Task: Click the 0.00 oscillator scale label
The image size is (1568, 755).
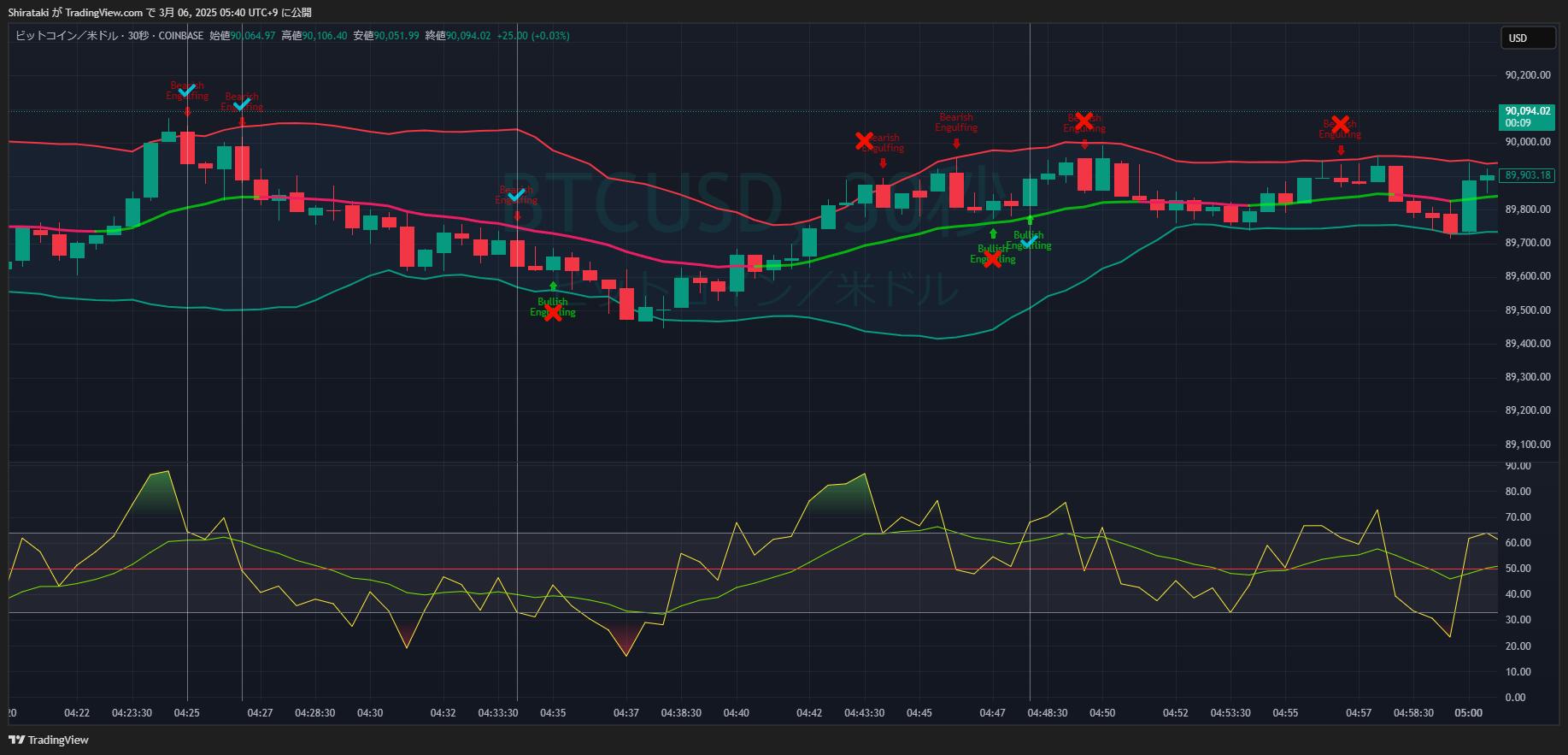Action: point(1515,698)
